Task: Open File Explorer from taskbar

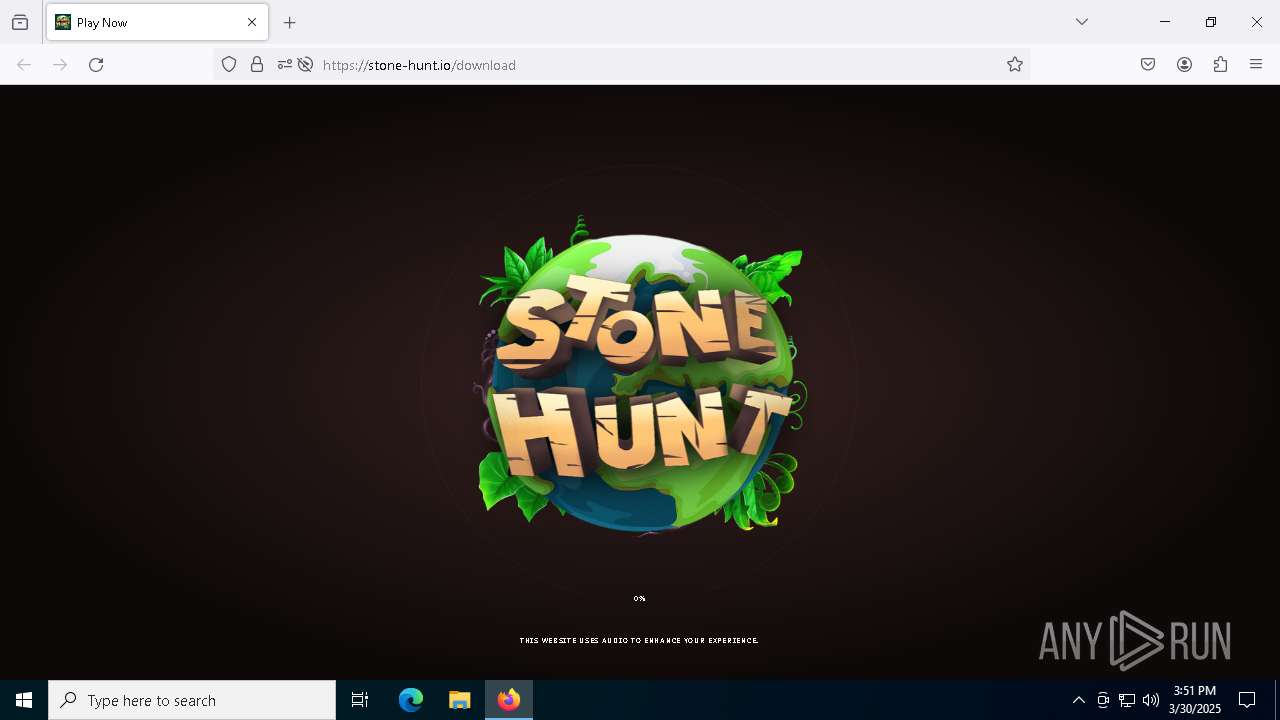Action: [460, 700]
